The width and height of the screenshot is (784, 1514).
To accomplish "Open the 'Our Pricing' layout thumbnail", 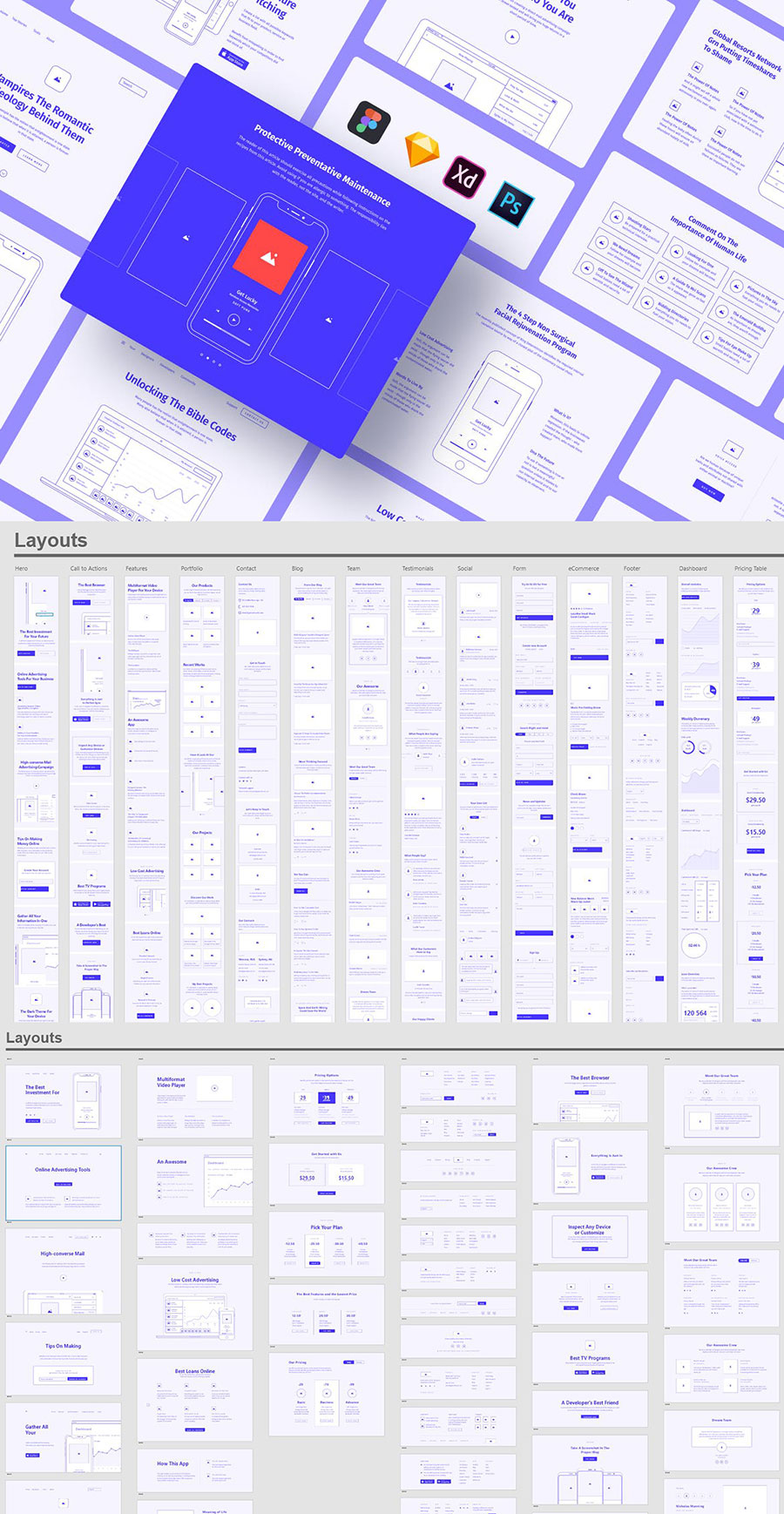I will click(x=327, y=1393).
